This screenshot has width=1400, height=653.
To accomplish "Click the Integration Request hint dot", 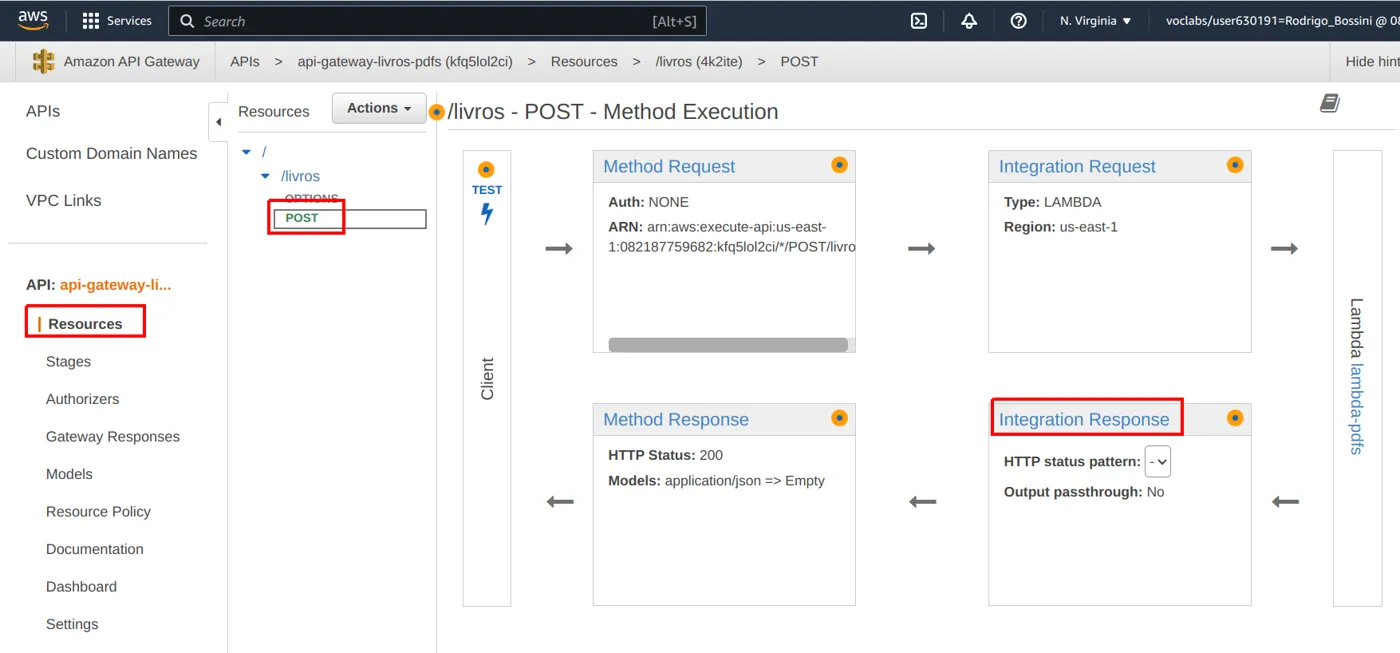I will tap(1235, 165).
